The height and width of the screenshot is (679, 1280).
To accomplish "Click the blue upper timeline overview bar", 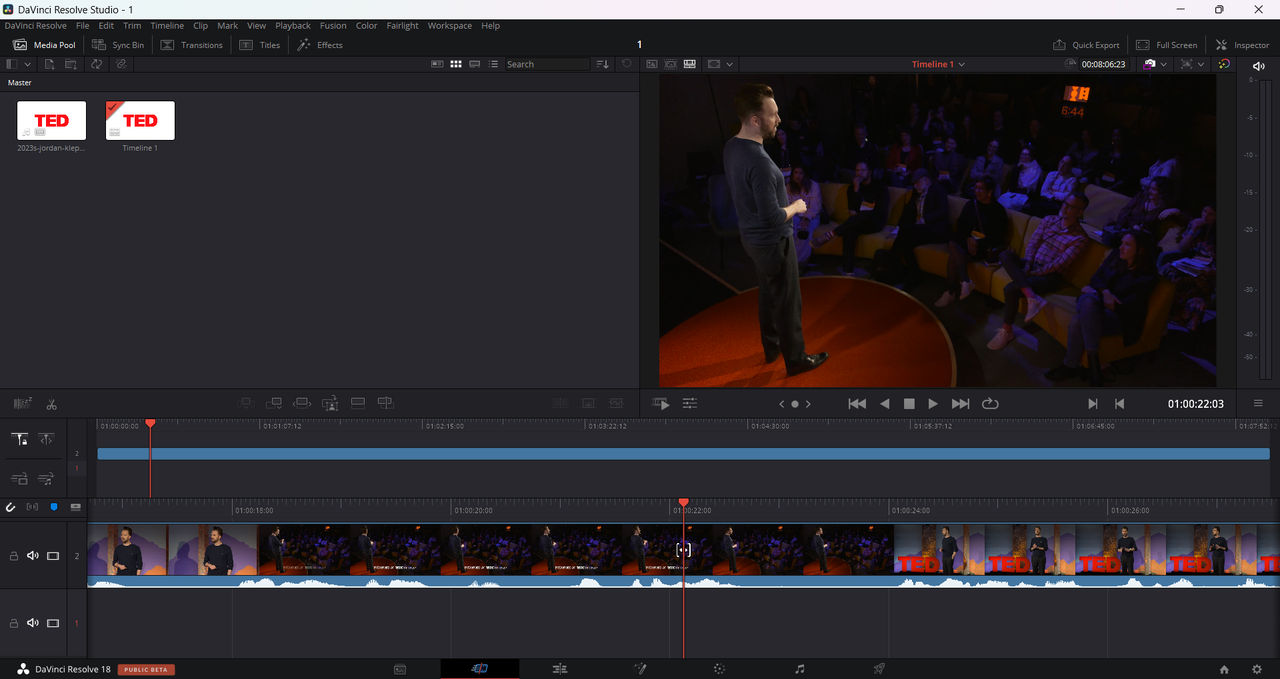I will point(680,453).
